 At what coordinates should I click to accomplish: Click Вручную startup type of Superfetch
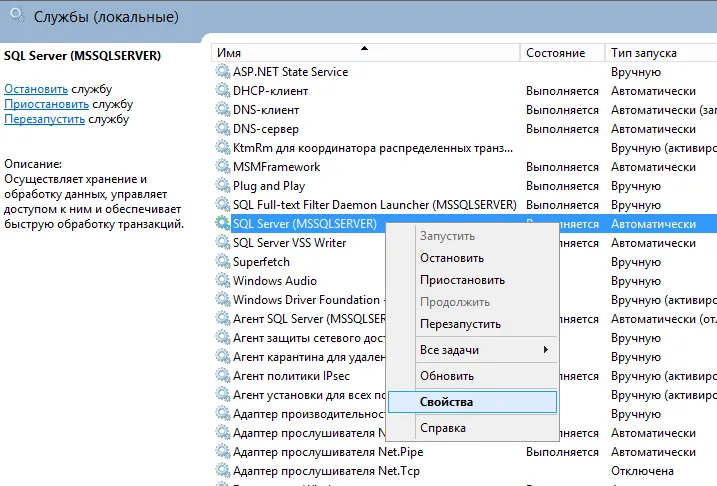click(x=636, y=262)
